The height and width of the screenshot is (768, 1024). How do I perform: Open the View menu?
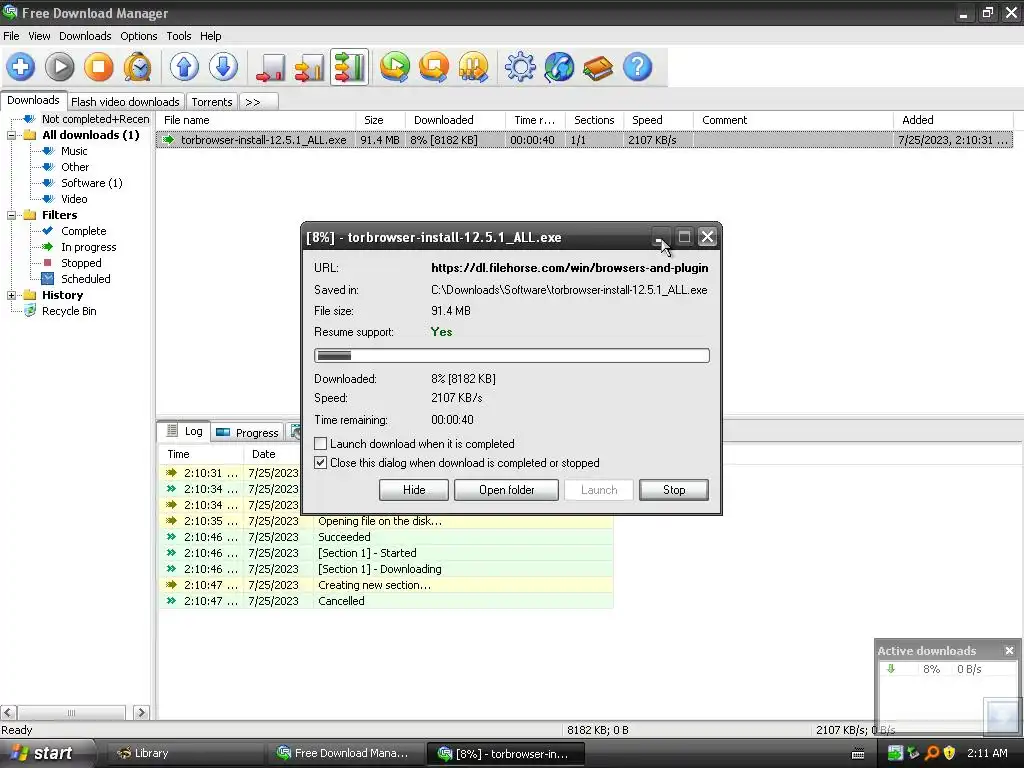coord(39,36)
